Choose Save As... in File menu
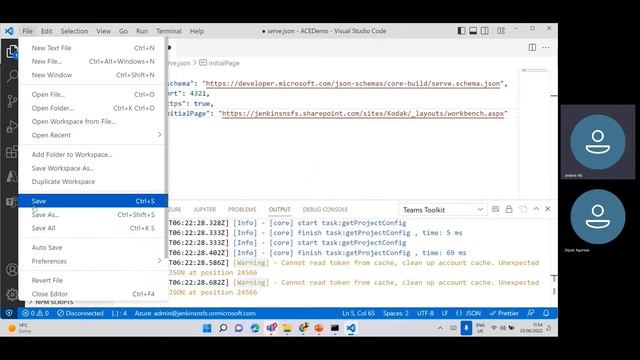Viewport: 640px width, 360px height. pyautogui.click(x=93, y=214)
